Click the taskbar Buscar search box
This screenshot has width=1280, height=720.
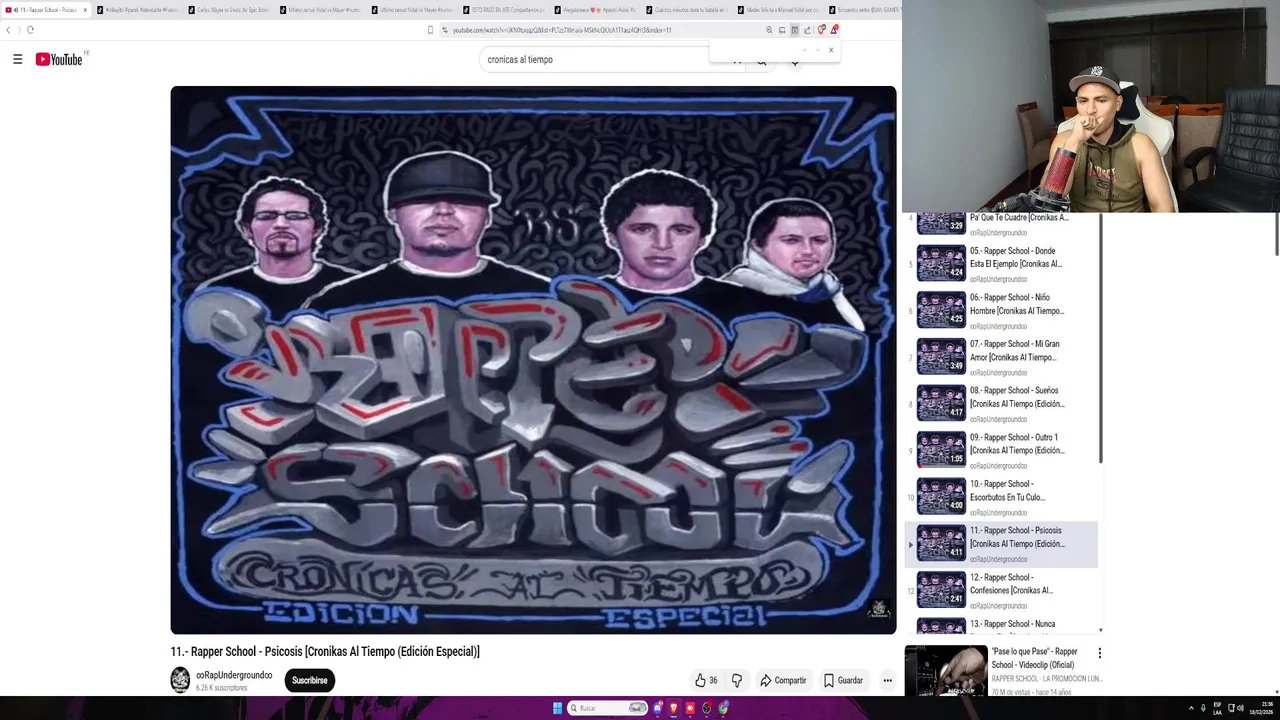click(607, 708)
